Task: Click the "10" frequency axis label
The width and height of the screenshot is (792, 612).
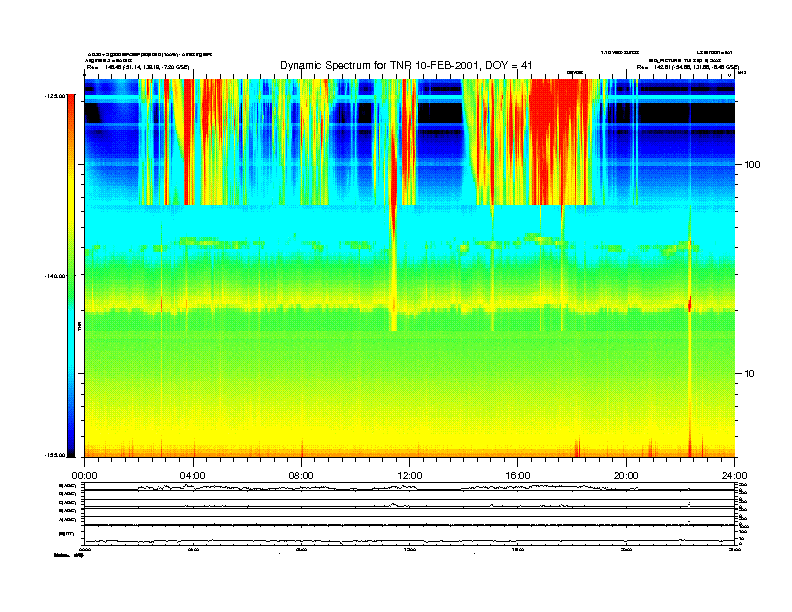Action: tap(750, 374)
